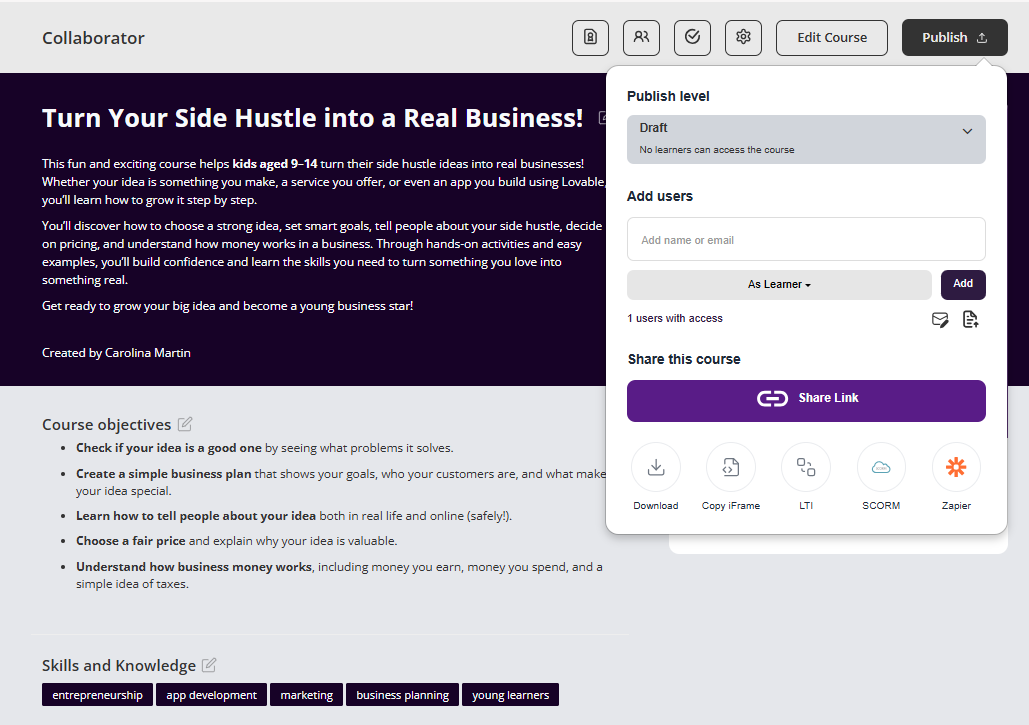The image size is (1029, 725).
Task: Open the course settings gear
Action: pos(743,38)
